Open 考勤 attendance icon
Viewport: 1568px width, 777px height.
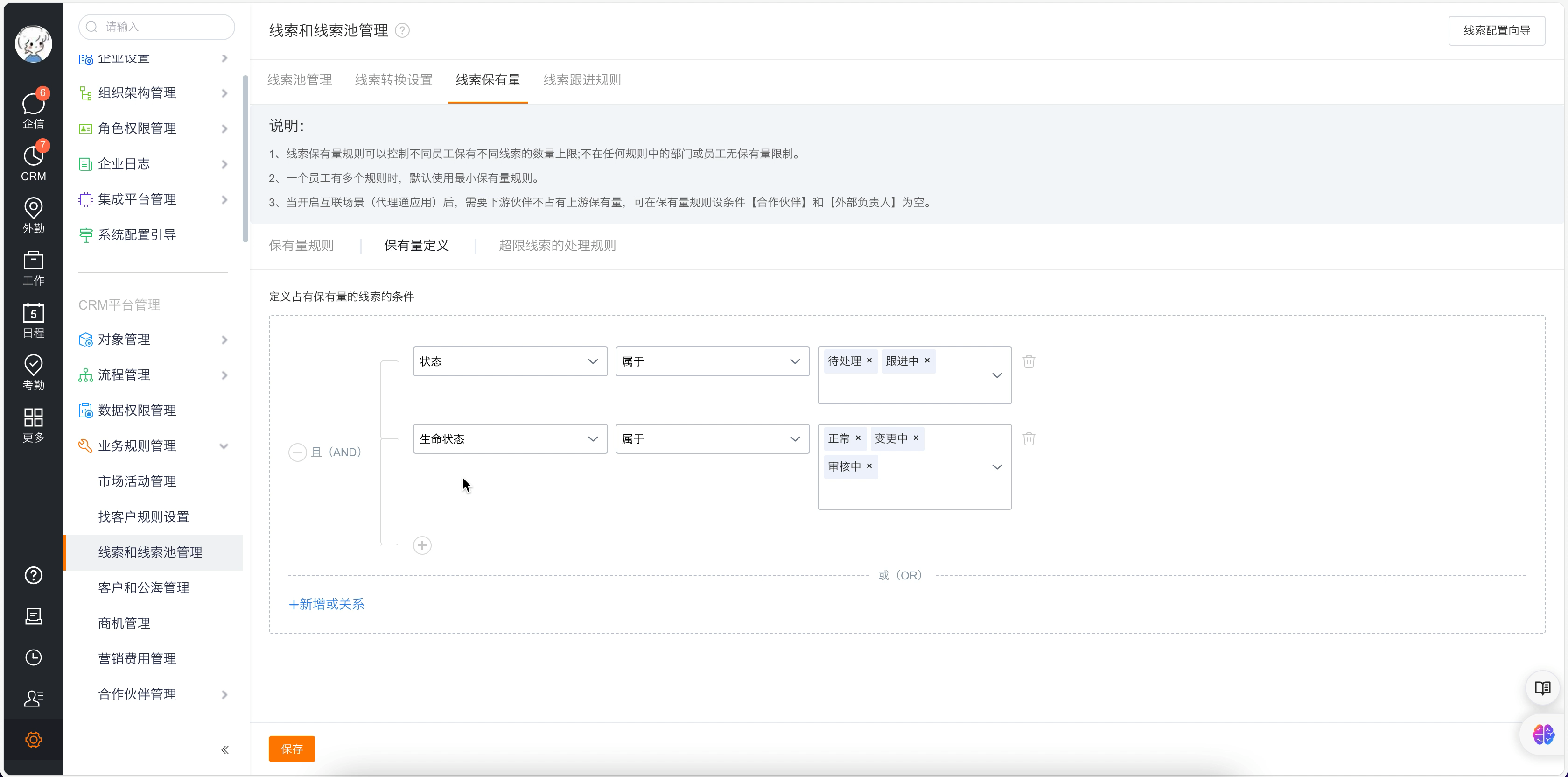click(x=34, y=372)
